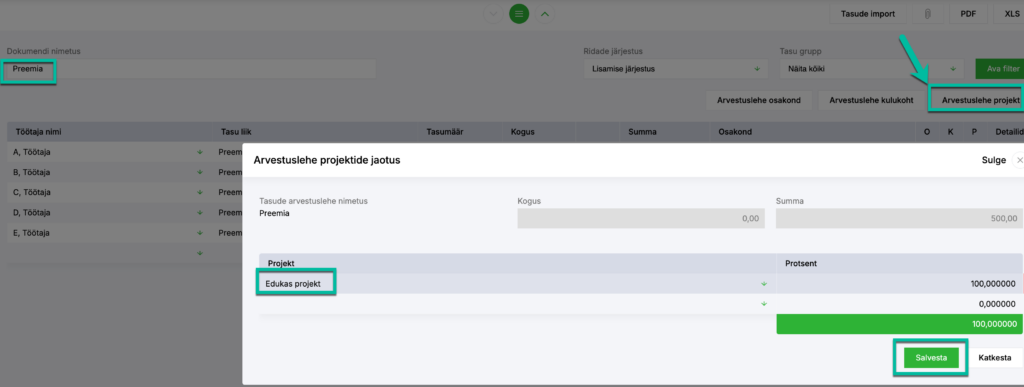Click the Arvestuslehe projektide jaotus dialog title
This screenshot has width=1024, height=387.
click(327, 160)
